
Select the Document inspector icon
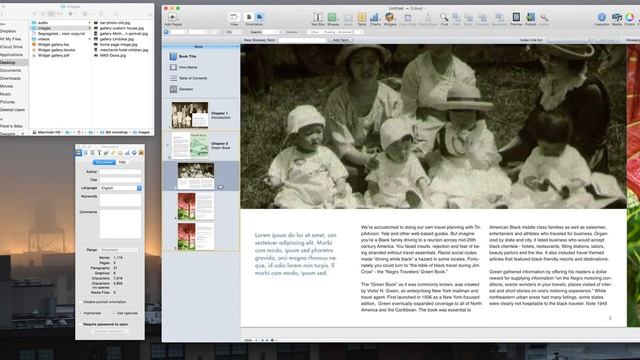(79, 153)
